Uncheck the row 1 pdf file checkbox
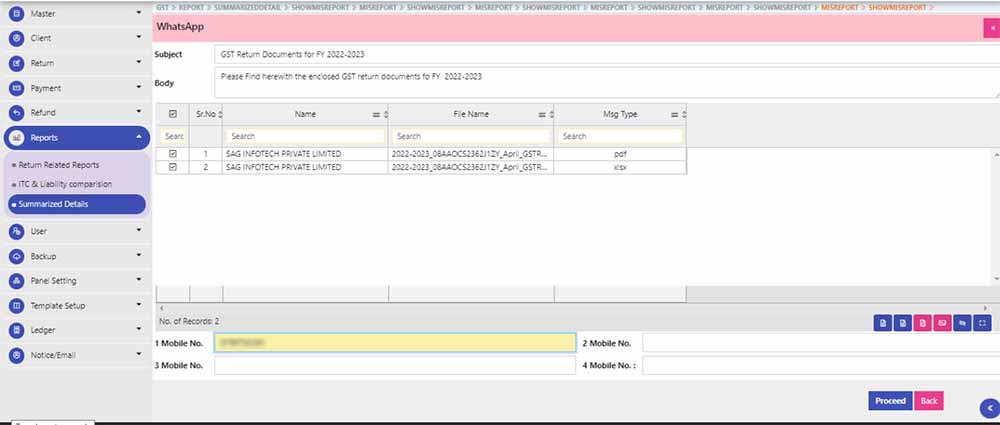 click(x=173, y=154)
